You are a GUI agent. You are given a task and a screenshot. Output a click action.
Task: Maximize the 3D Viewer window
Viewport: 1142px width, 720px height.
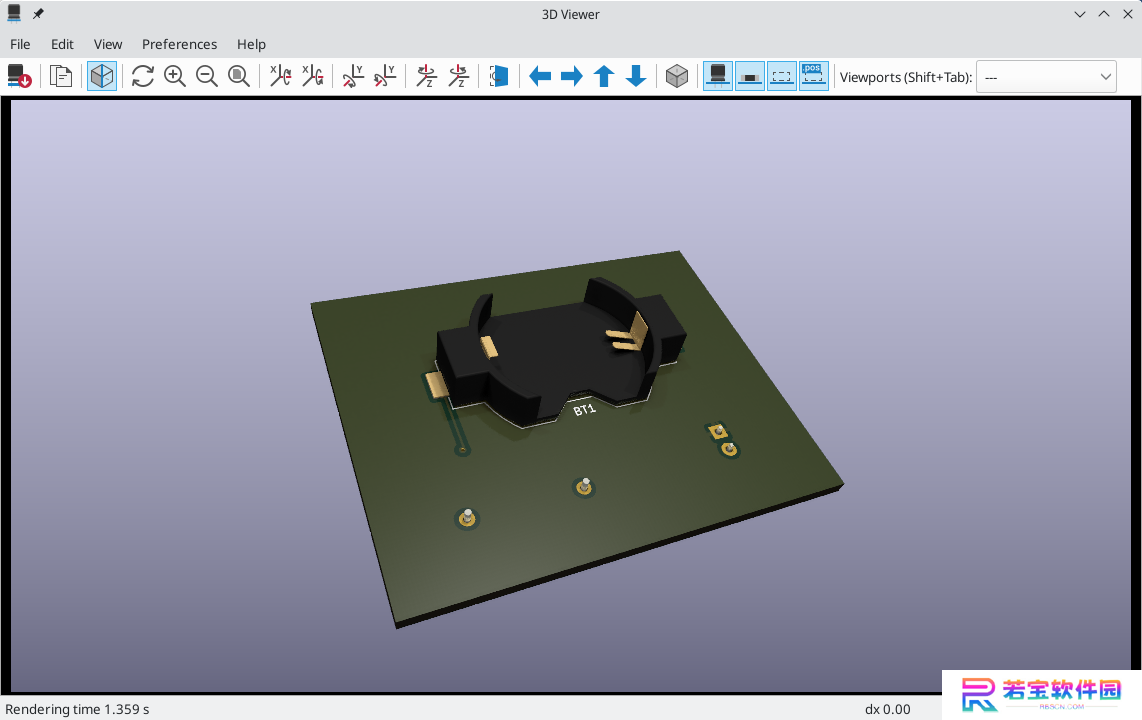(1104, 15)
